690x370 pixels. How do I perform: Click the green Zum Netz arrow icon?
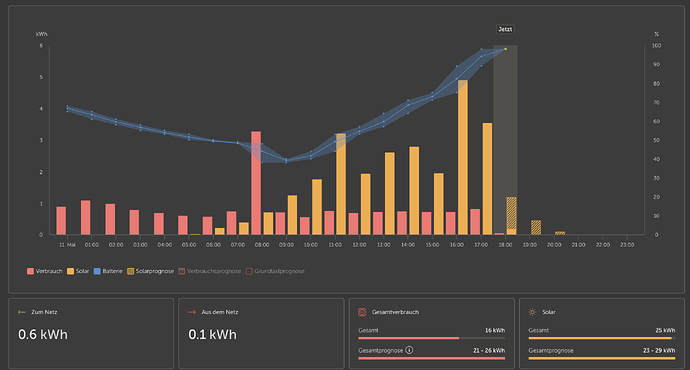(x=22, y=312)
